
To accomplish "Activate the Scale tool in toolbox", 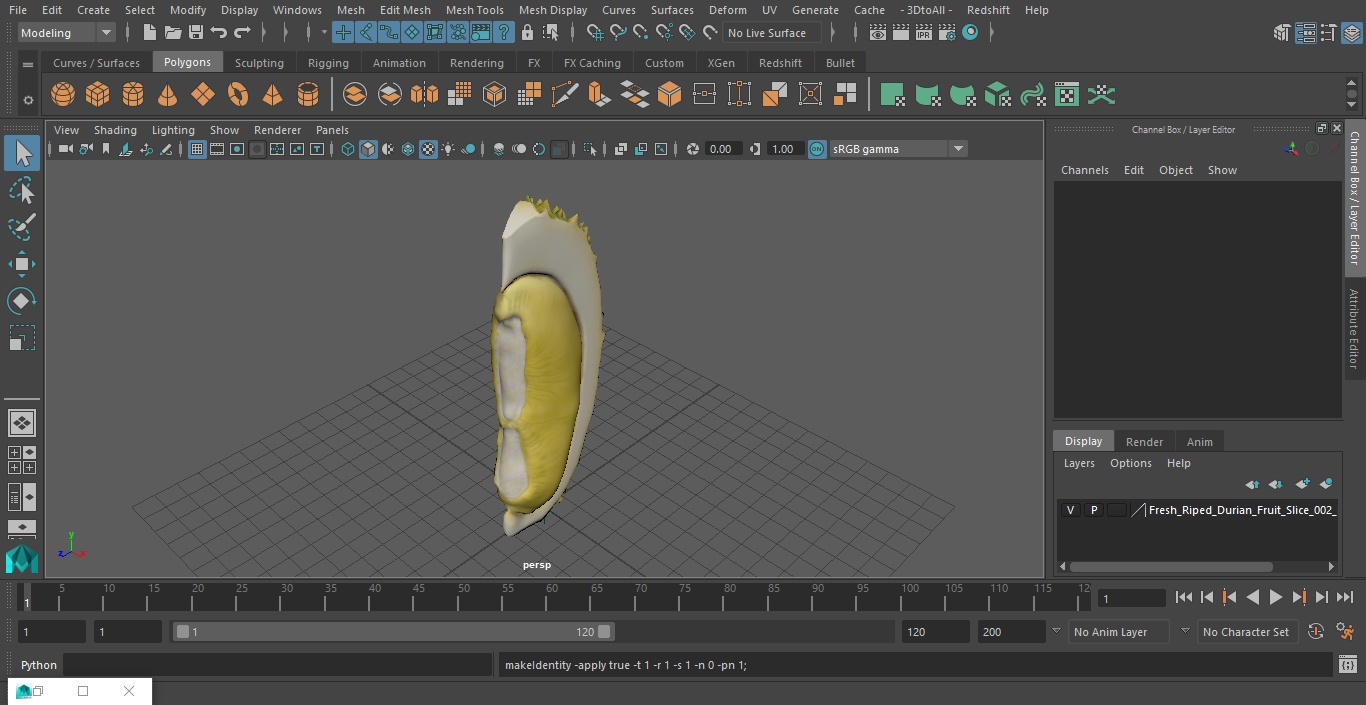I will coord(22,338).
